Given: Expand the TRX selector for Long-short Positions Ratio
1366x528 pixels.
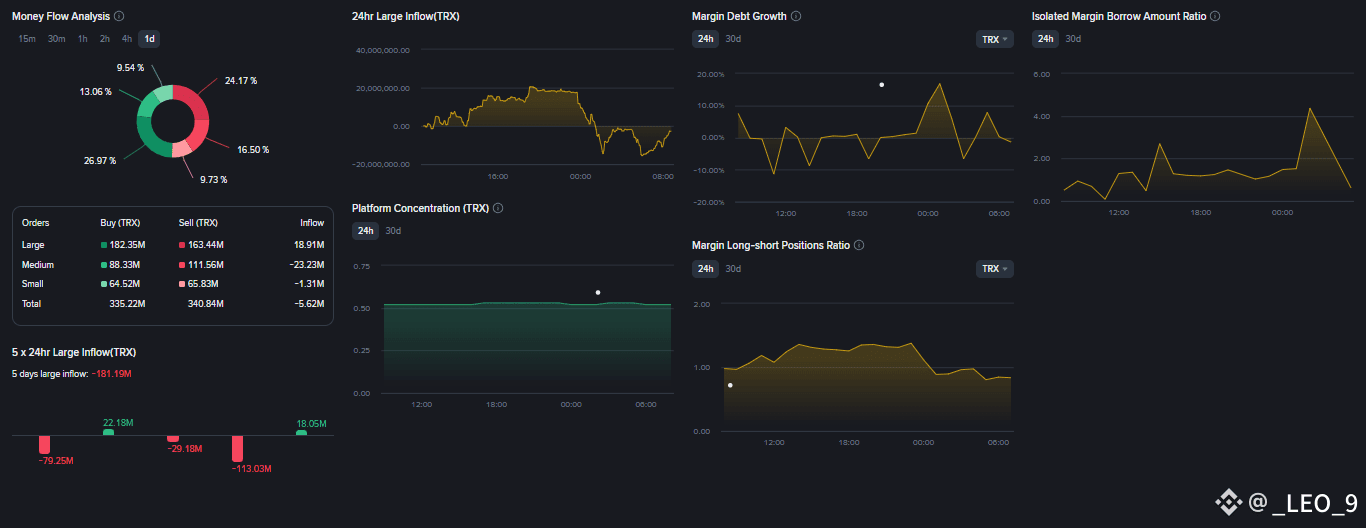Looking at the screenshot, I should (x=994, y=269).
